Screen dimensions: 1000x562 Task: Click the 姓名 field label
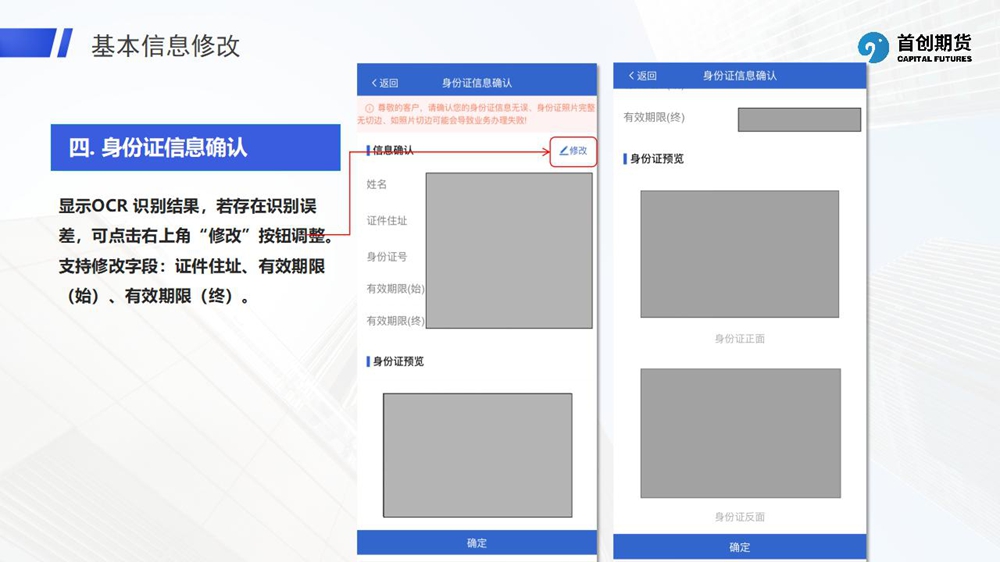pos(377,185)
